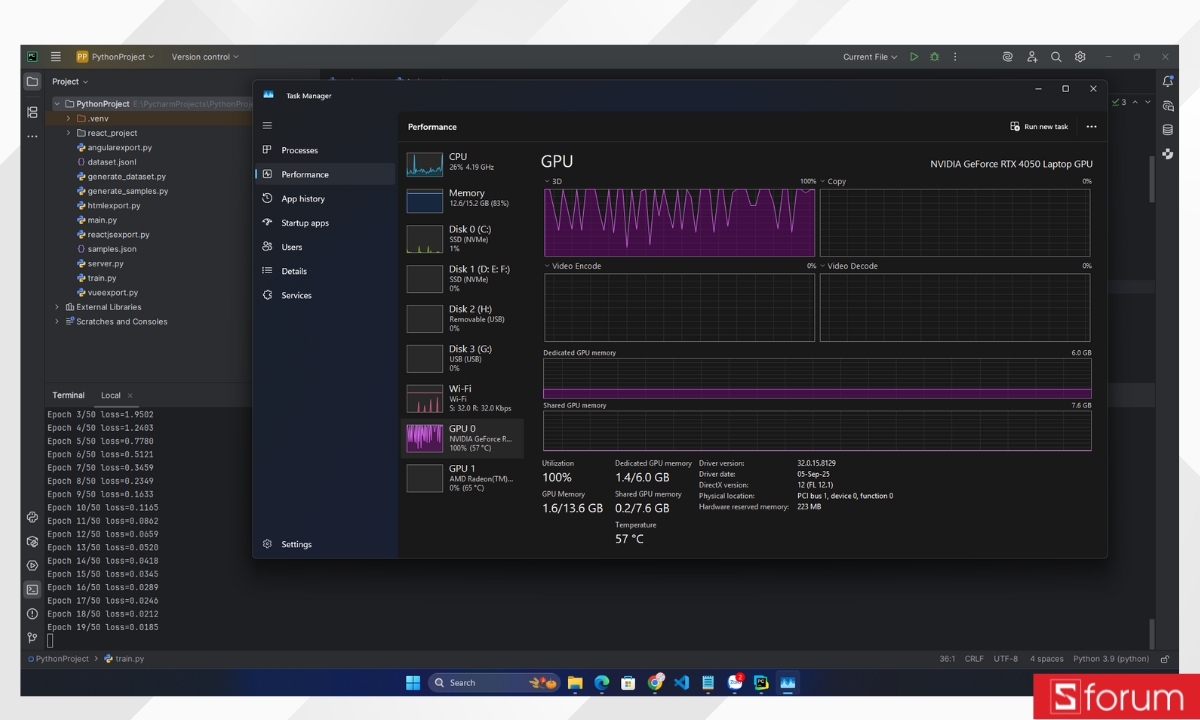Image resolution: width=1200 pixels, height=720 pixels.
Task: Open AI chat icon in right sidebar
Action: coord(1167,106)
